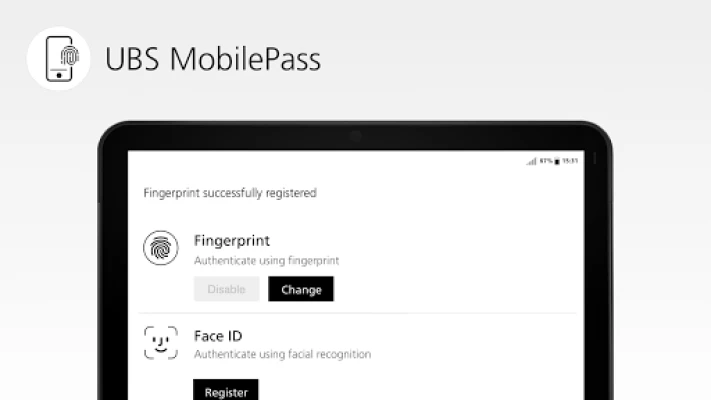Tap the battery icon in status bar

tap(557, 161)
